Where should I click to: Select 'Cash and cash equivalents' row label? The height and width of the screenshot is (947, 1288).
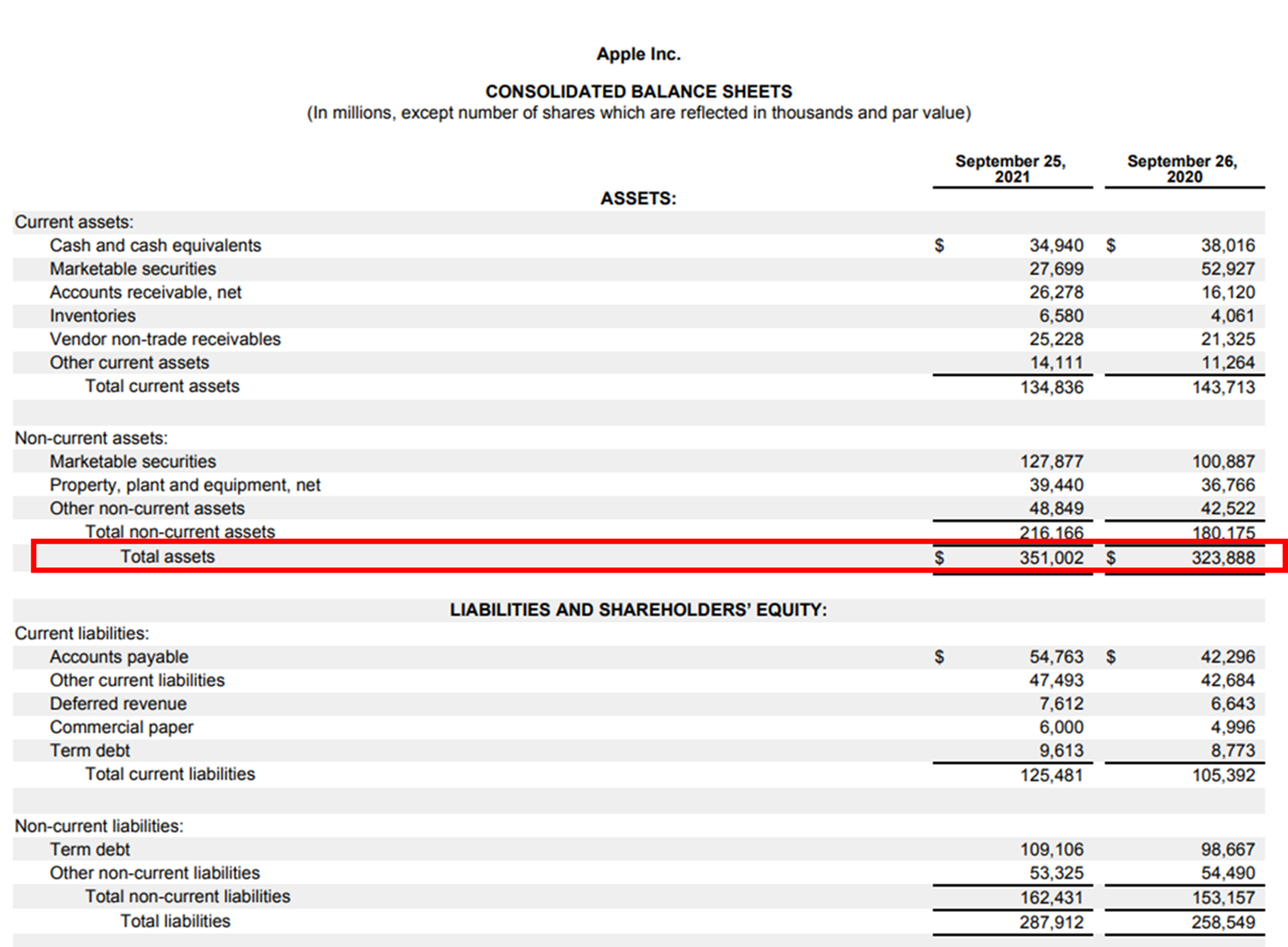point(155,246)
